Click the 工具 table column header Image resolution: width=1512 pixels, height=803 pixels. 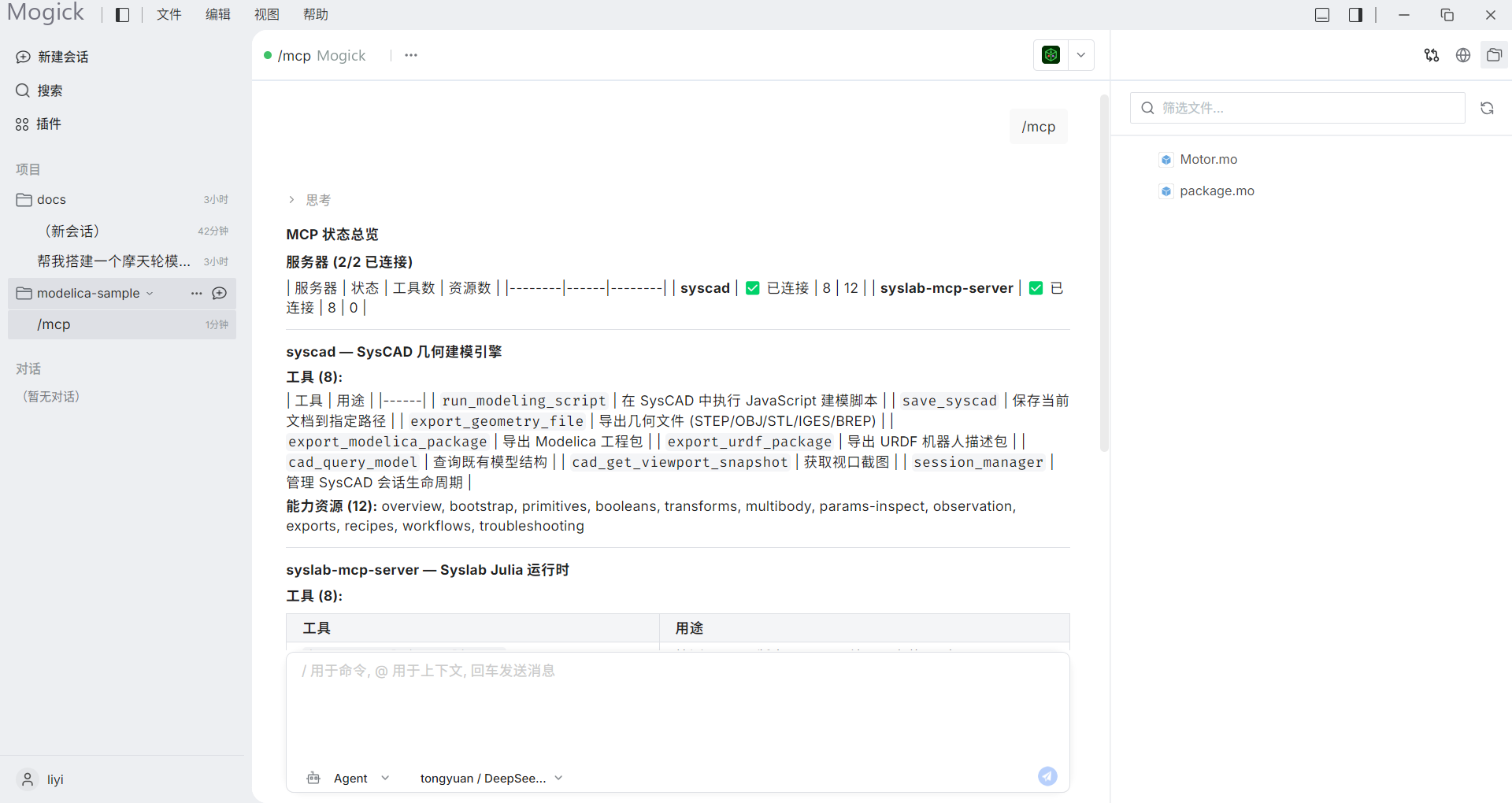point(472,628)
